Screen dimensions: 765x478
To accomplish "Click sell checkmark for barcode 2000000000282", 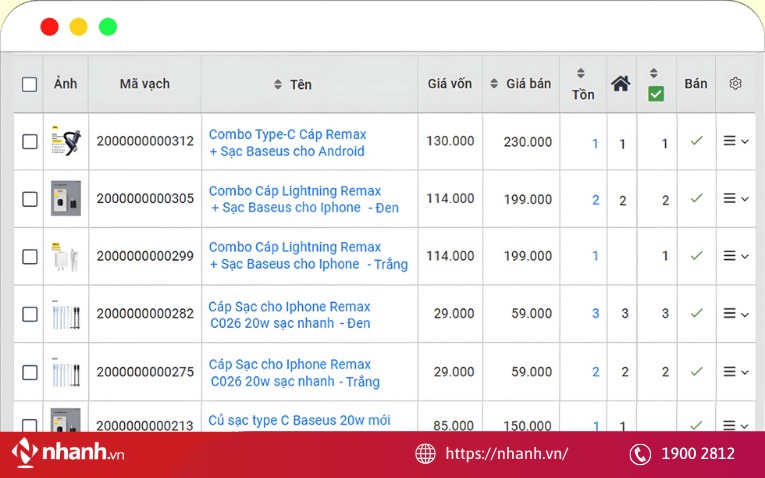I will tap(696, 313).
